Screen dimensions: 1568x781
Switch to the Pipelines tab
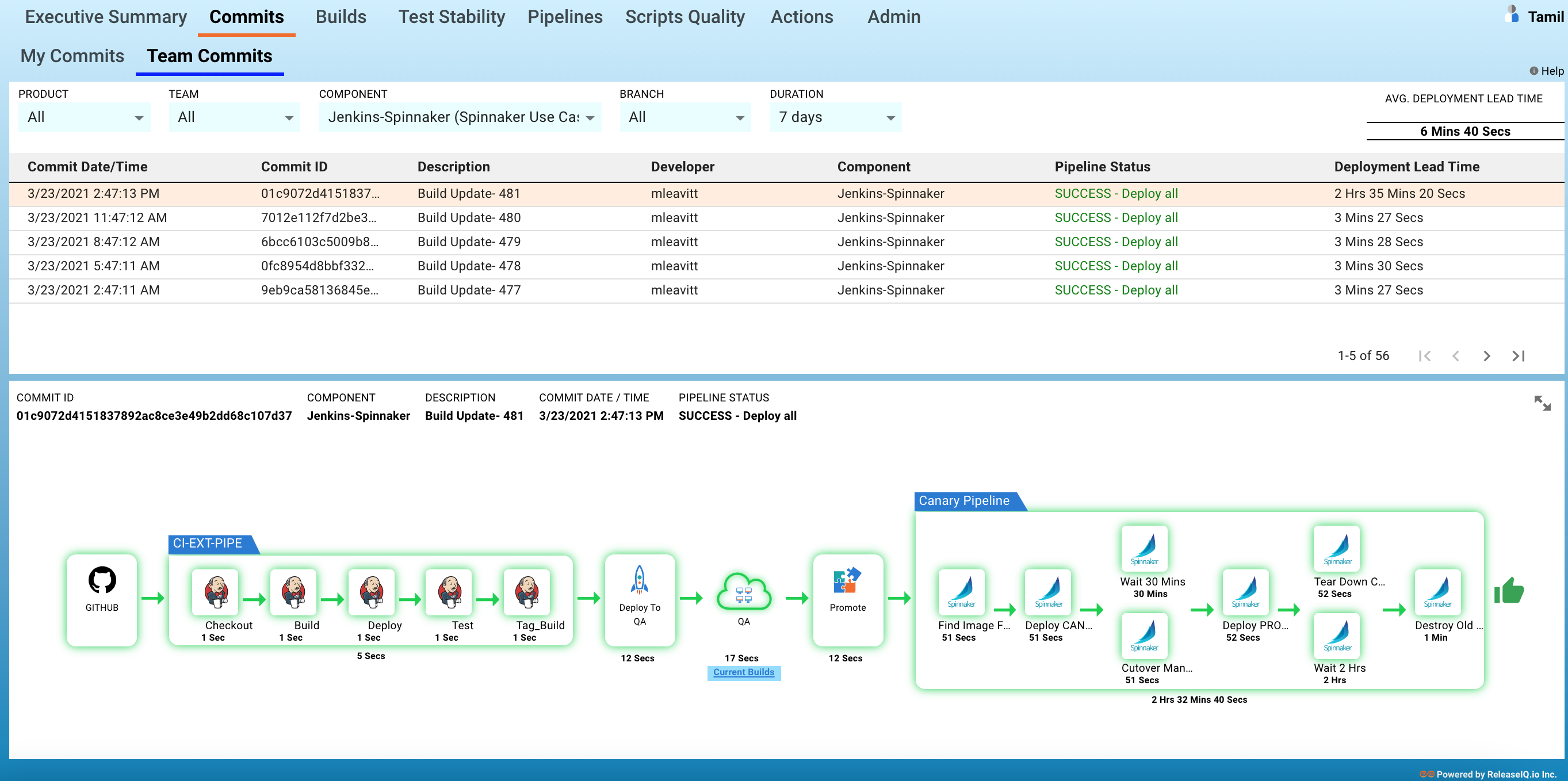click(564, 17)
